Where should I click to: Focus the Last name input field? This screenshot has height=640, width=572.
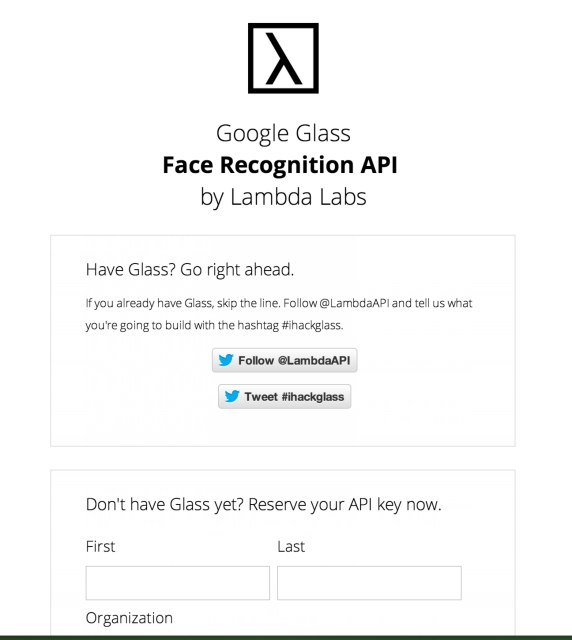click(x=369, y=583)
